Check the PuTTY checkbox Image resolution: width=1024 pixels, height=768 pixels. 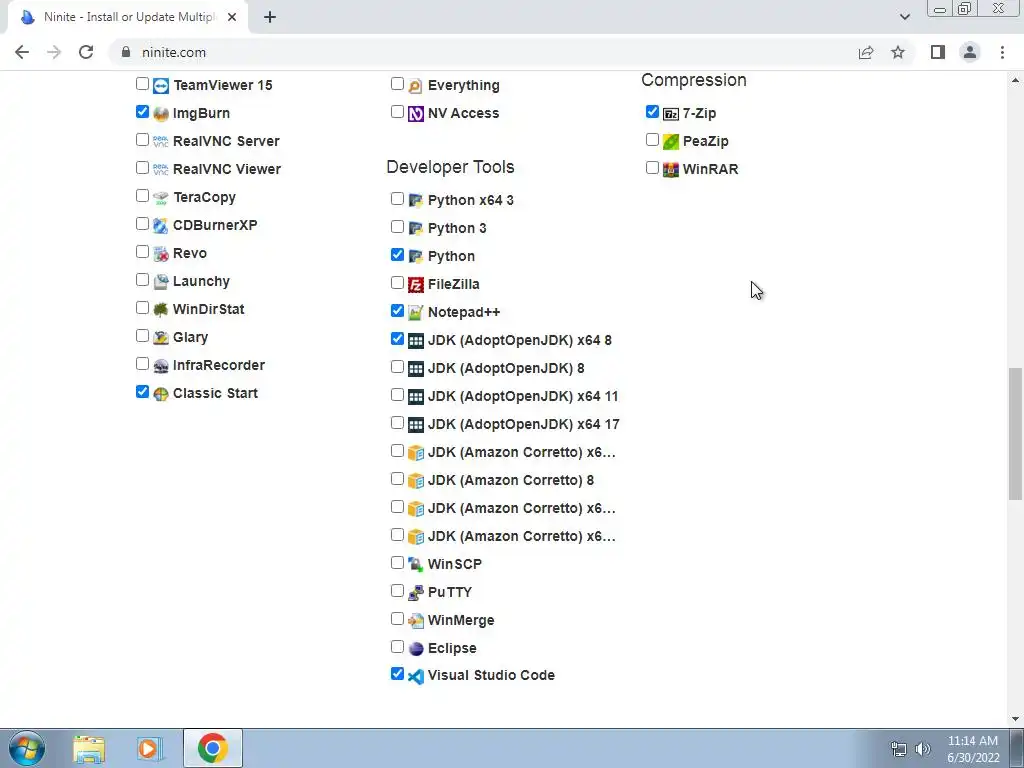[x=397, y=590]
